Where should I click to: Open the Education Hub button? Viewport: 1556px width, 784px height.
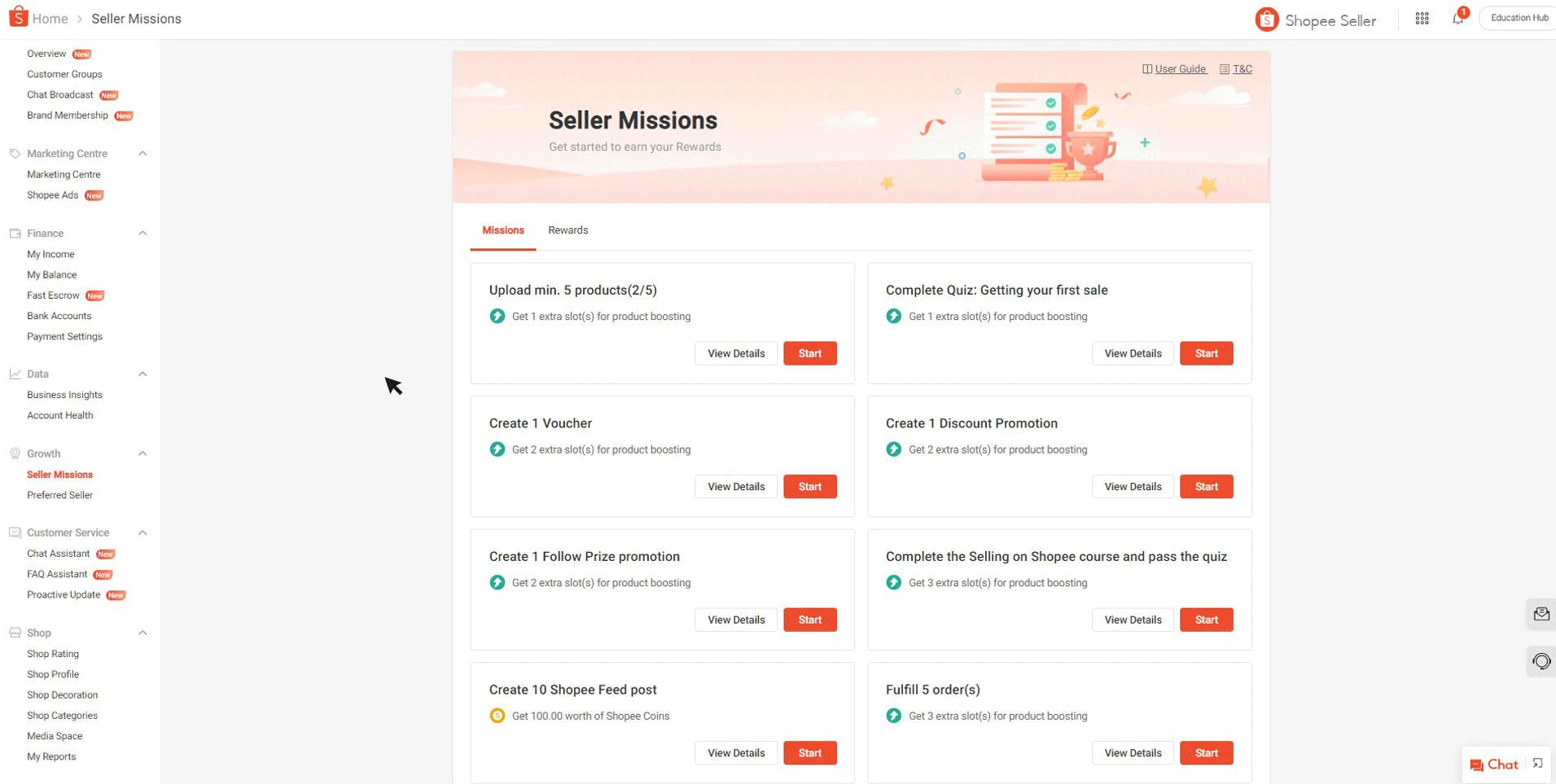click(x=1519, y=18)
